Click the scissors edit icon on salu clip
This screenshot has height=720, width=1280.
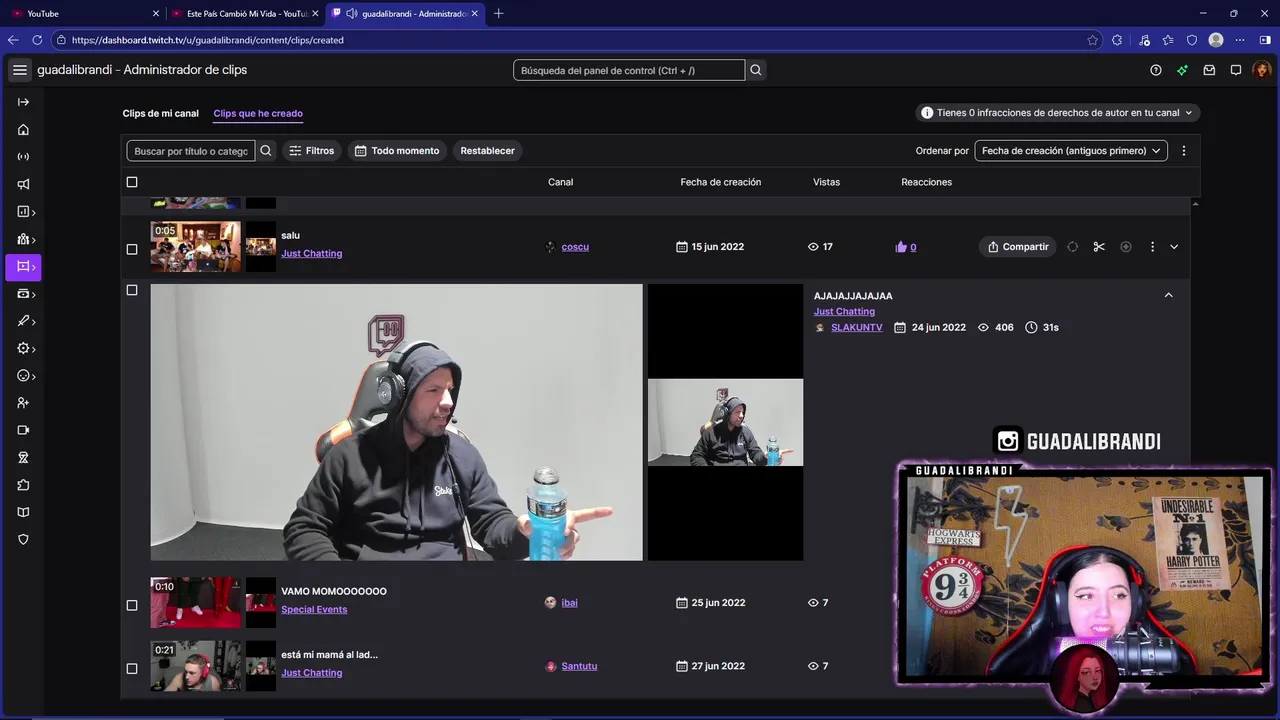click(1099, 247)
